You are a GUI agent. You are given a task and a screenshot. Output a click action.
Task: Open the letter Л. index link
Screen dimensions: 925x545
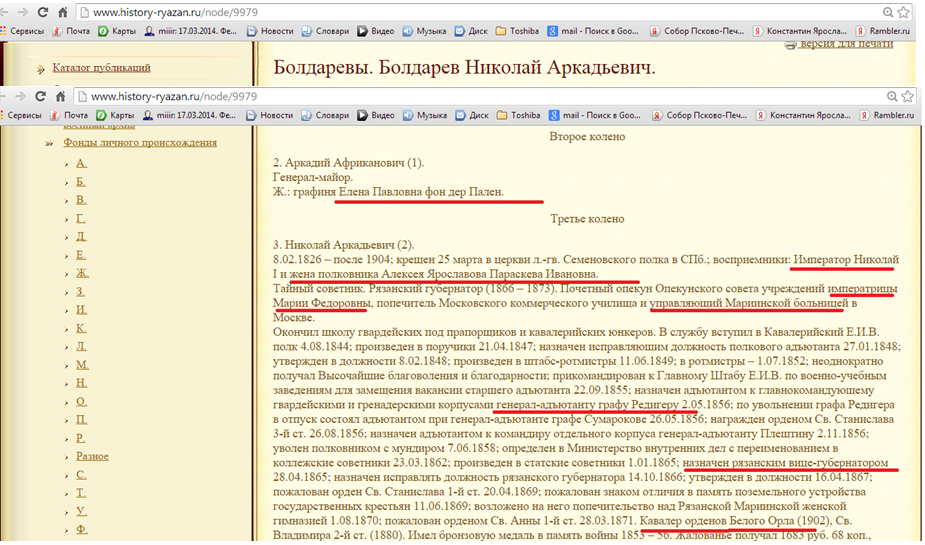[x=81, y=346]
